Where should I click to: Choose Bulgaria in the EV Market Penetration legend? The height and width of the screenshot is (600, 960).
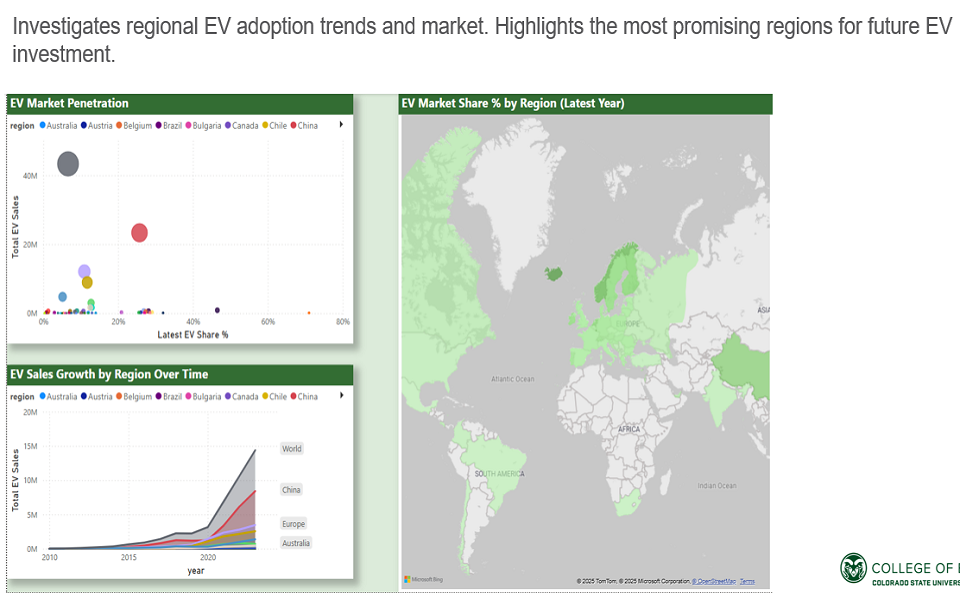point(203,126)
